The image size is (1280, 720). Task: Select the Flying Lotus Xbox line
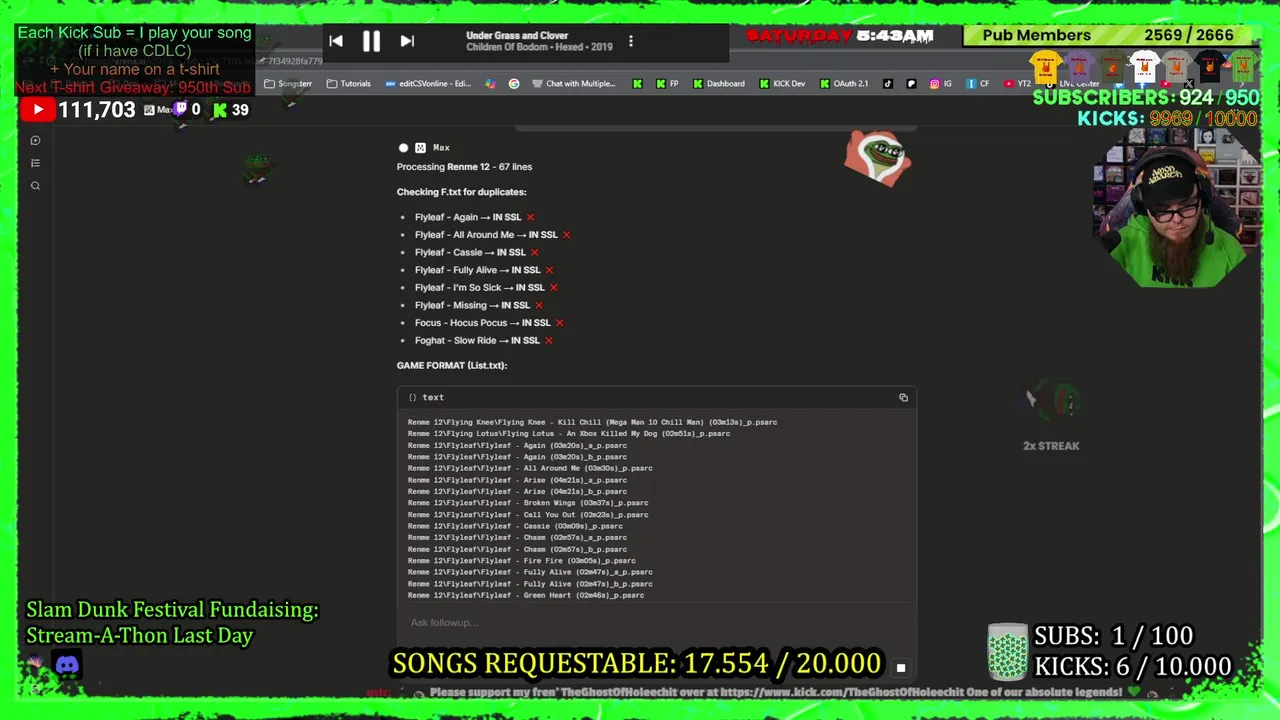coord(569,434)
